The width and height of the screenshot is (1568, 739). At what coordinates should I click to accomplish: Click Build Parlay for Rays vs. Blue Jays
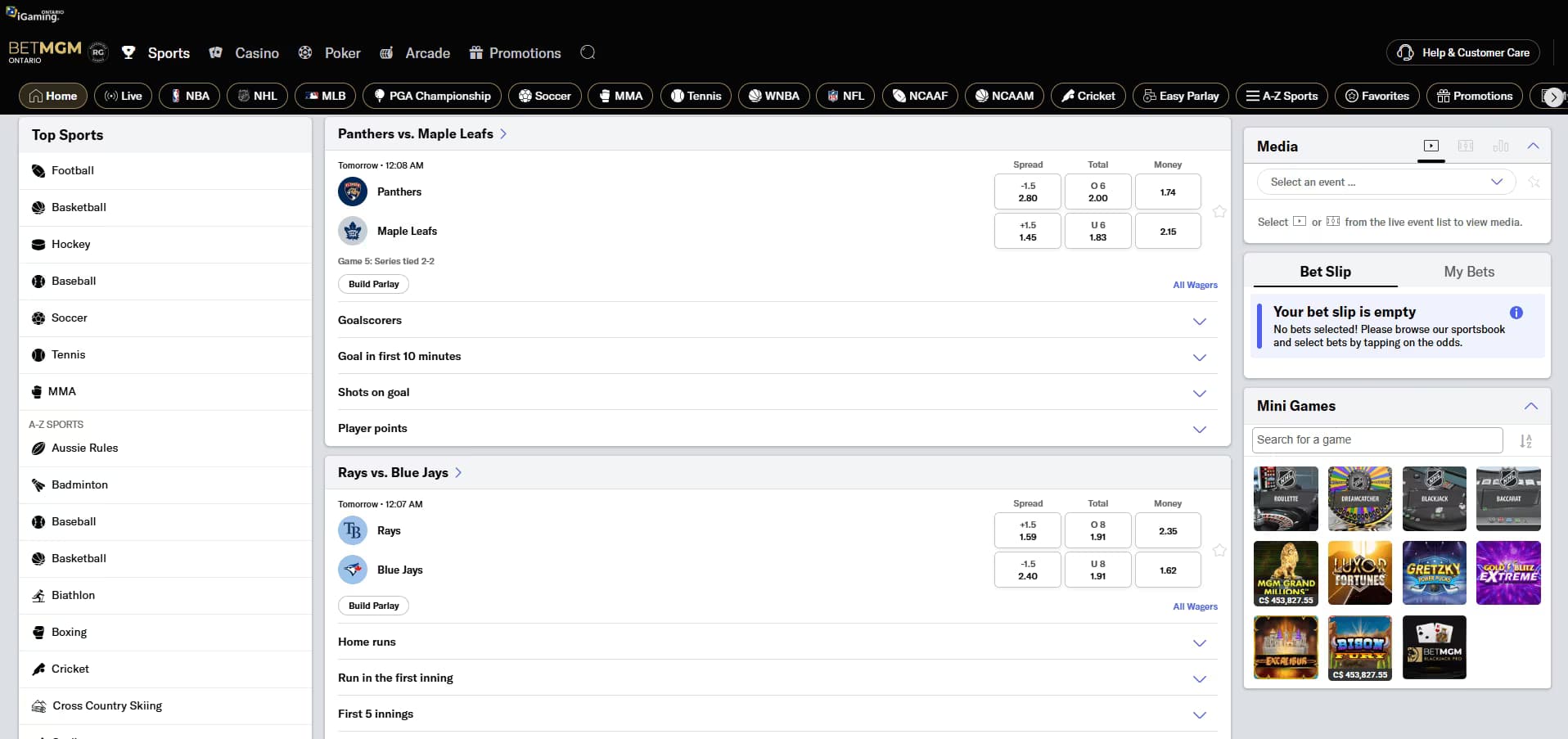(x=372, y=606)
